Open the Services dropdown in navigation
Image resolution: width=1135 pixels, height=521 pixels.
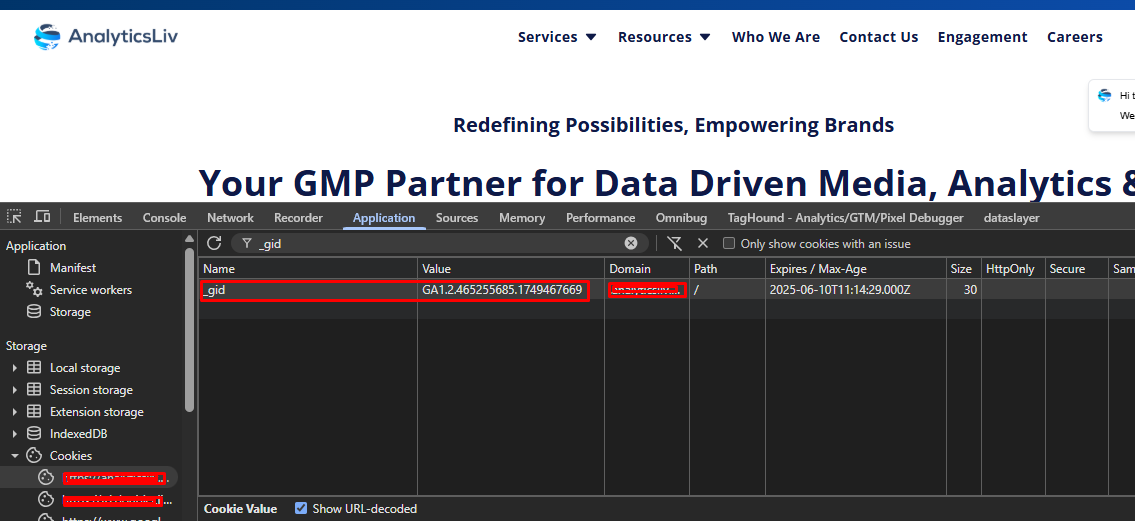click(557, 37)
